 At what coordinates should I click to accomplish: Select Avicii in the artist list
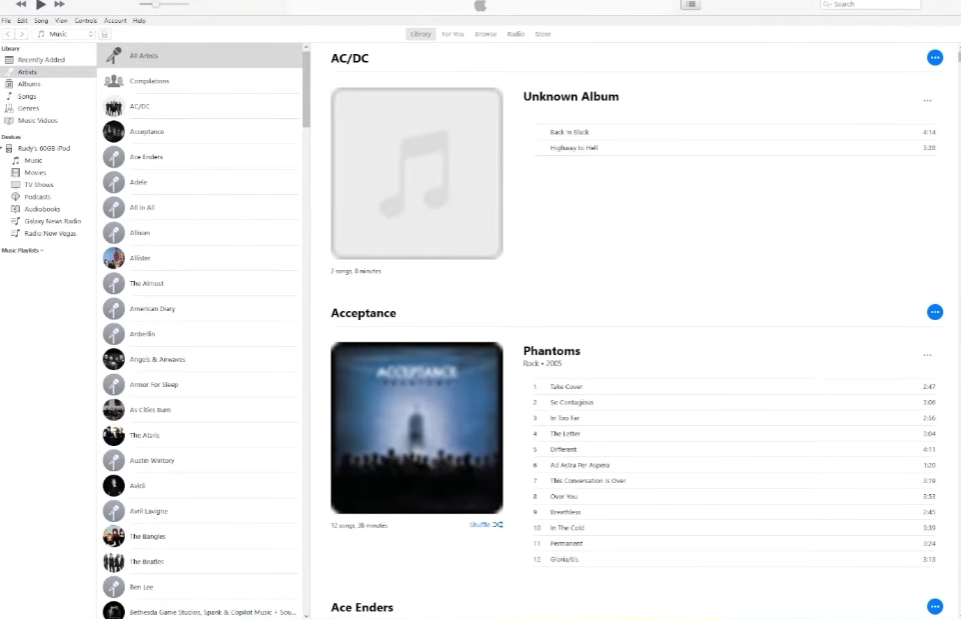(x=200, y=485)
